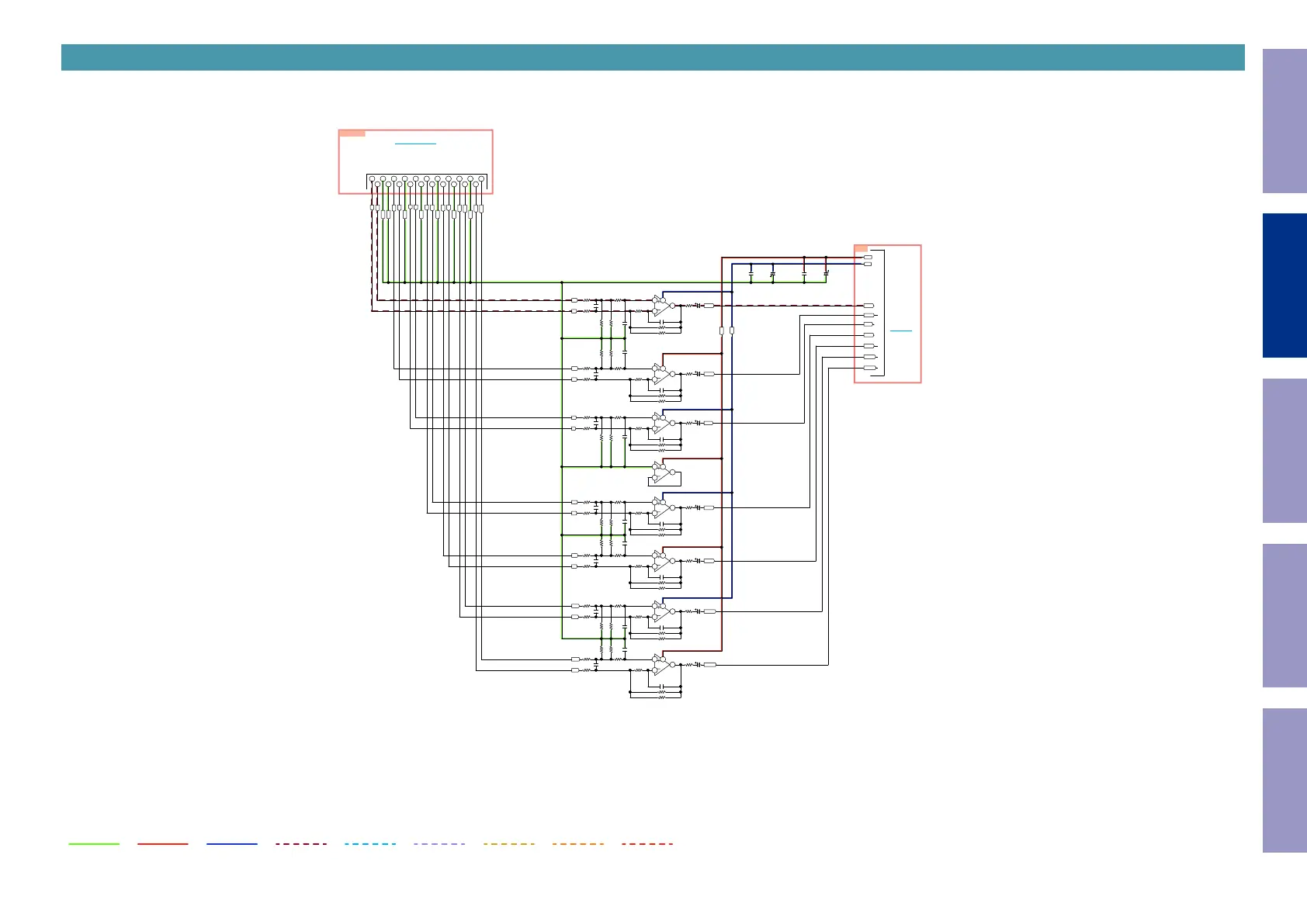Click the lavender dashed line legend swatch
Image resolution: width=1307 pixels, height=924 pixels.
(439, 843)
